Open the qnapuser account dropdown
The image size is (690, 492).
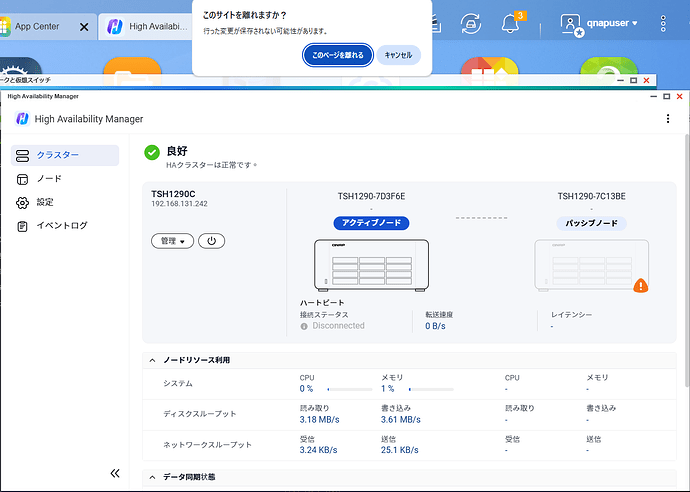[x=599, y=22]
